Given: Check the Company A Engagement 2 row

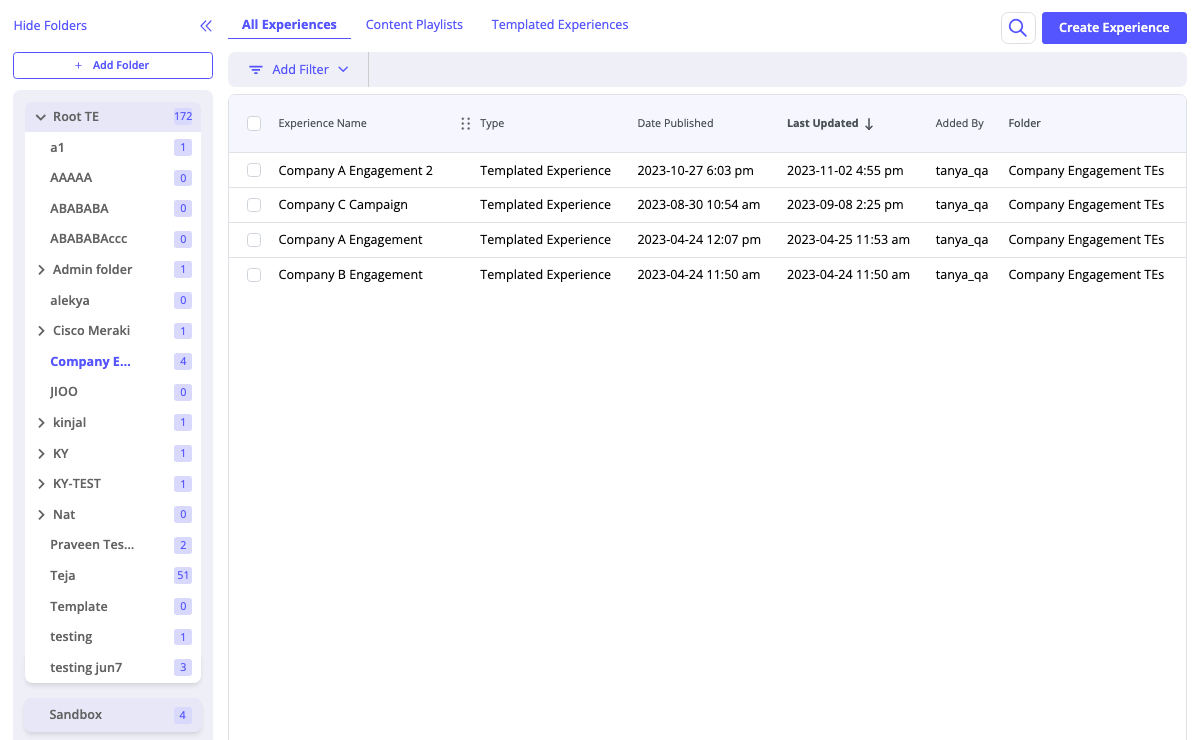Looking at the screenshot, I should (254, 171).
